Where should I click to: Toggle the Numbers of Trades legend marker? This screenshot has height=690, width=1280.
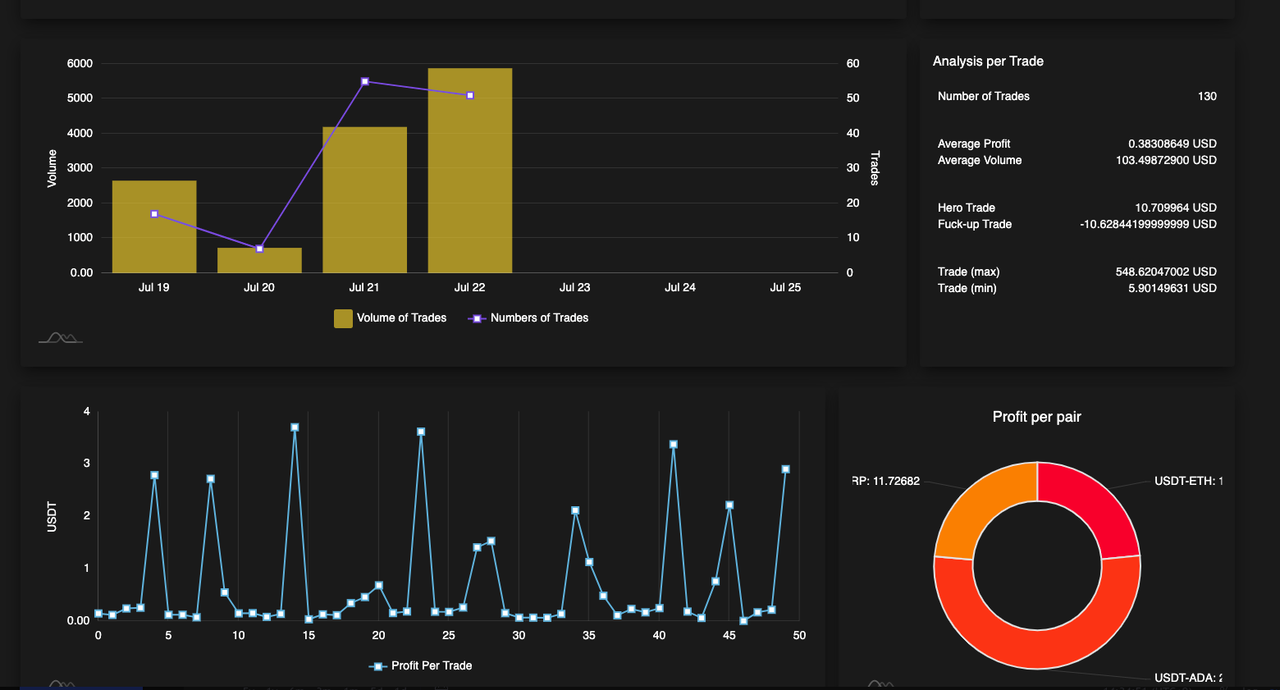point(476,318)
